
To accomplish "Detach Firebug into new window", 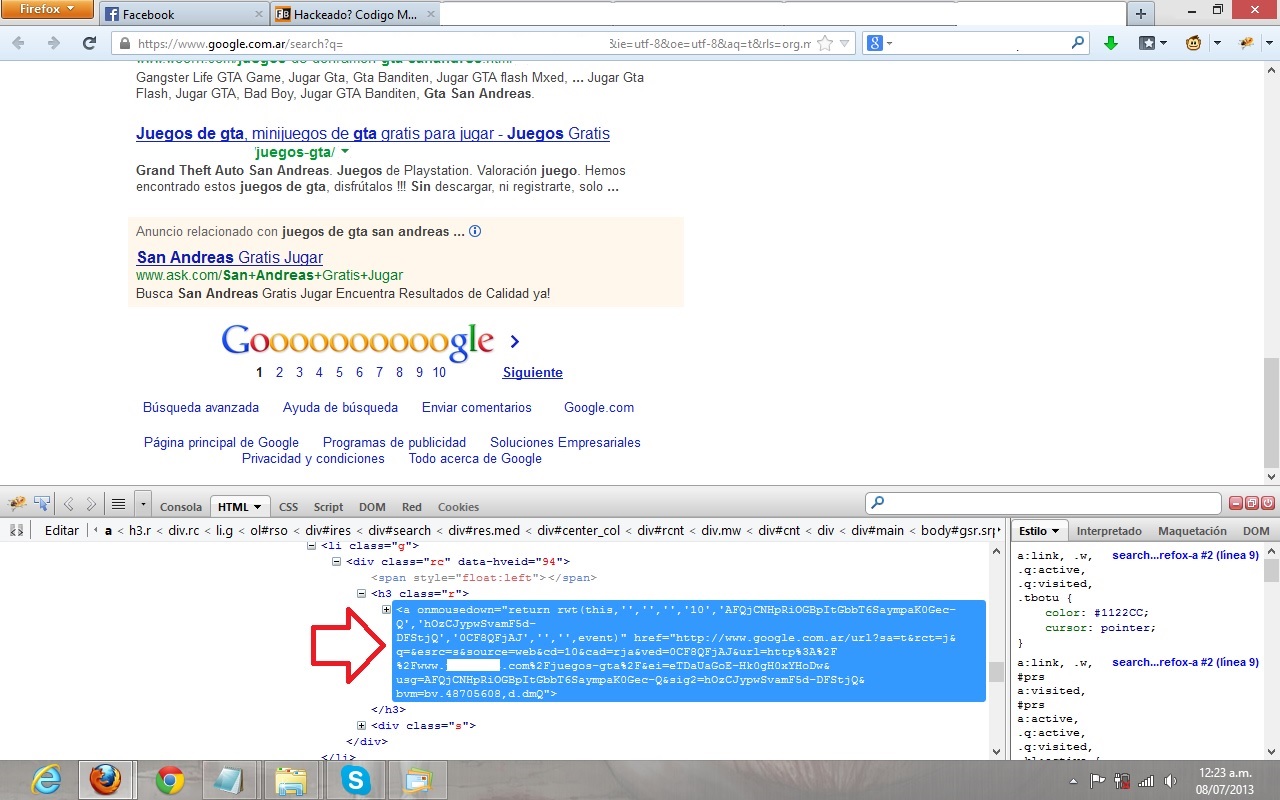I will pyautogui.click(x=1253, y=503).
